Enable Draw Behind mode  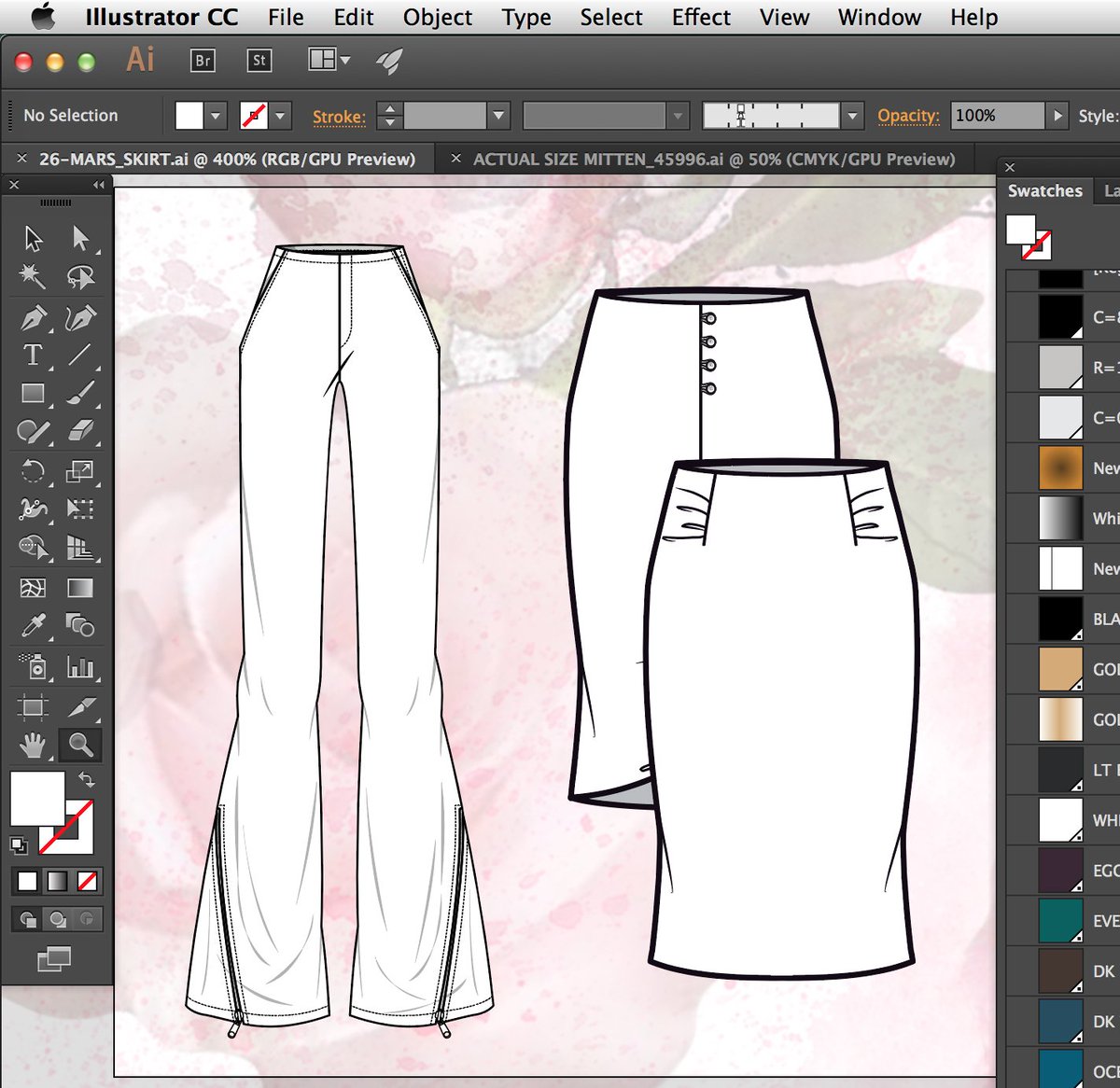[x=57, y=919]
